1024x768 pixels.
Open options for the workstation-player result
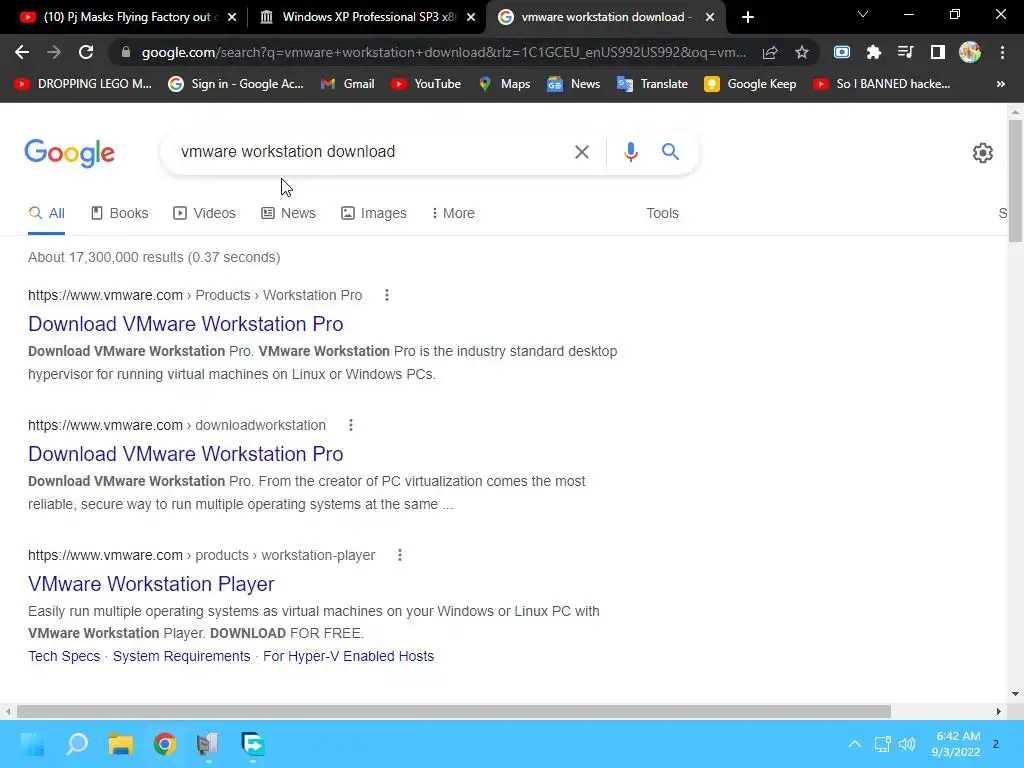[x=400, y=555]
